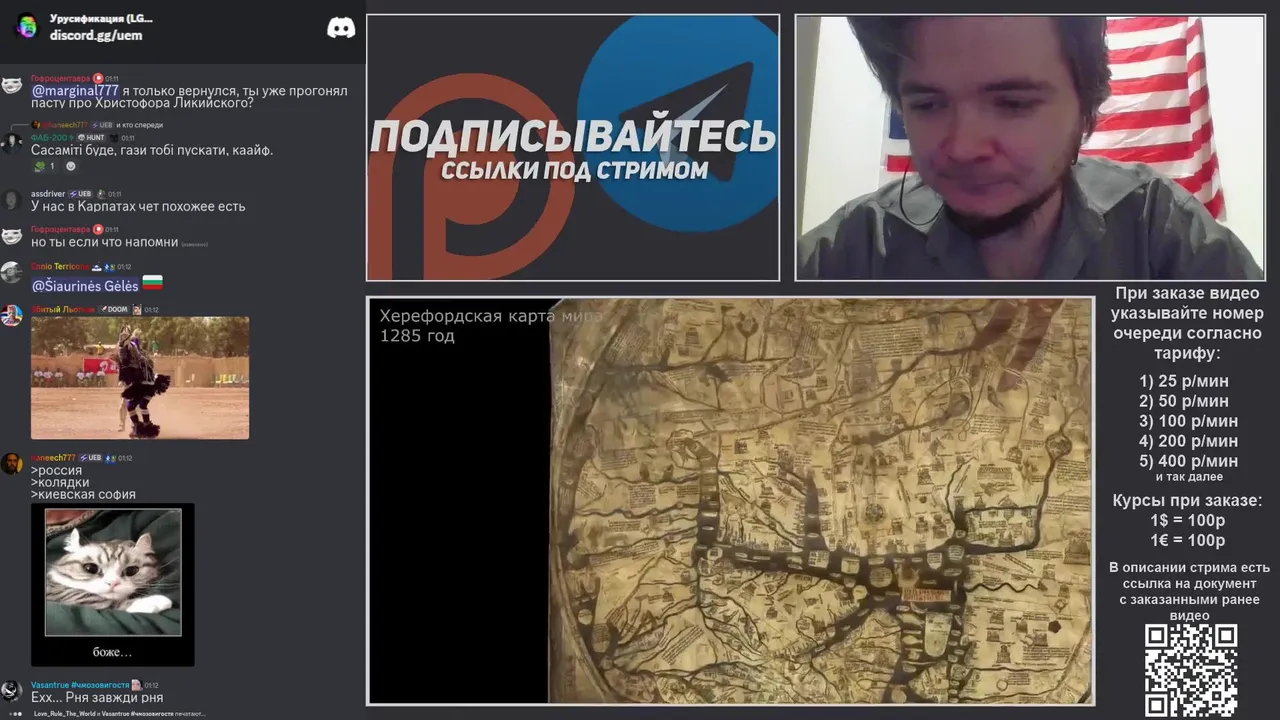Click message 'У нас в Карпатах чет похожее есть'
This screenshot has width=1280, height=720.
pyautogui.click(x=138, y=206)
